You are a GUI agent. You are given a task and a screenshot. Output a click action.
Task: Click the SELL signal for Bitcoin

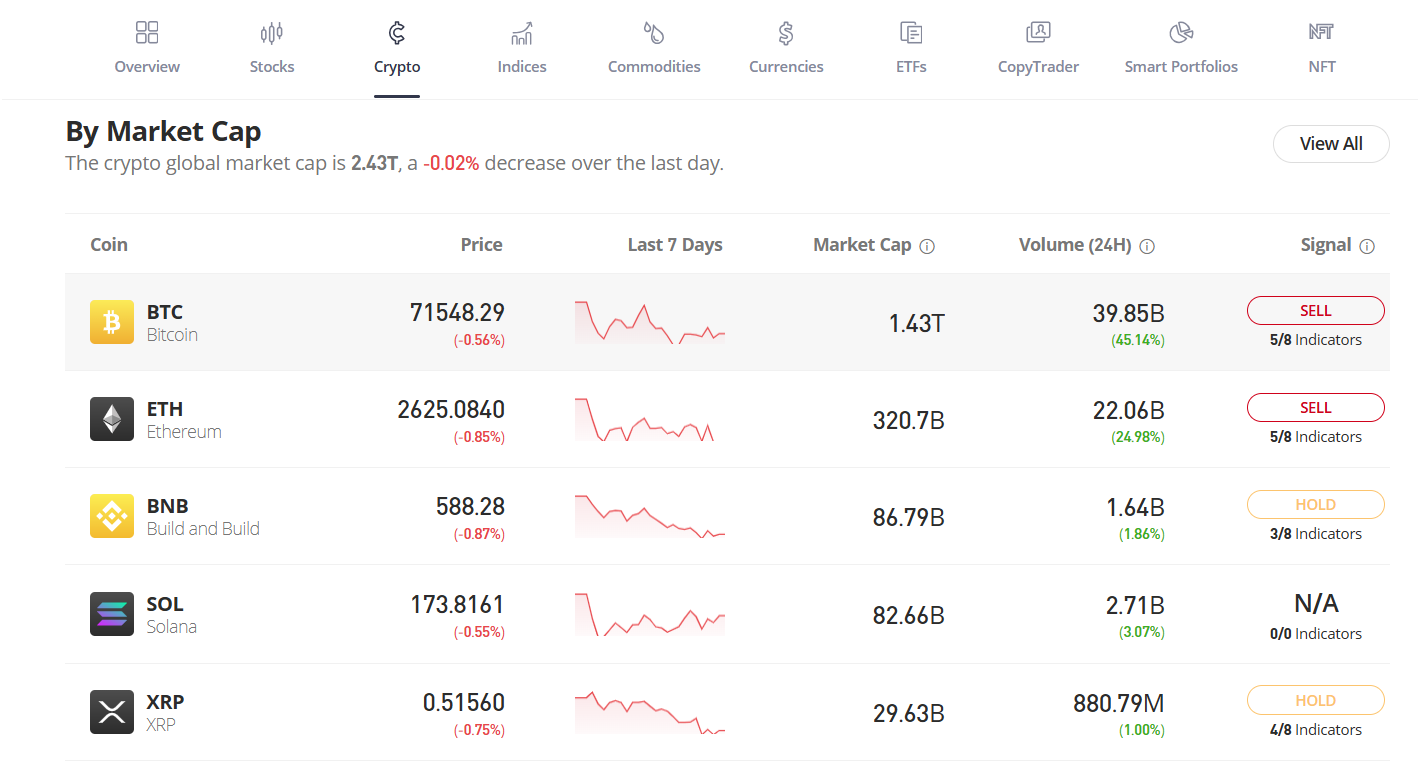tap(1316, 311)
